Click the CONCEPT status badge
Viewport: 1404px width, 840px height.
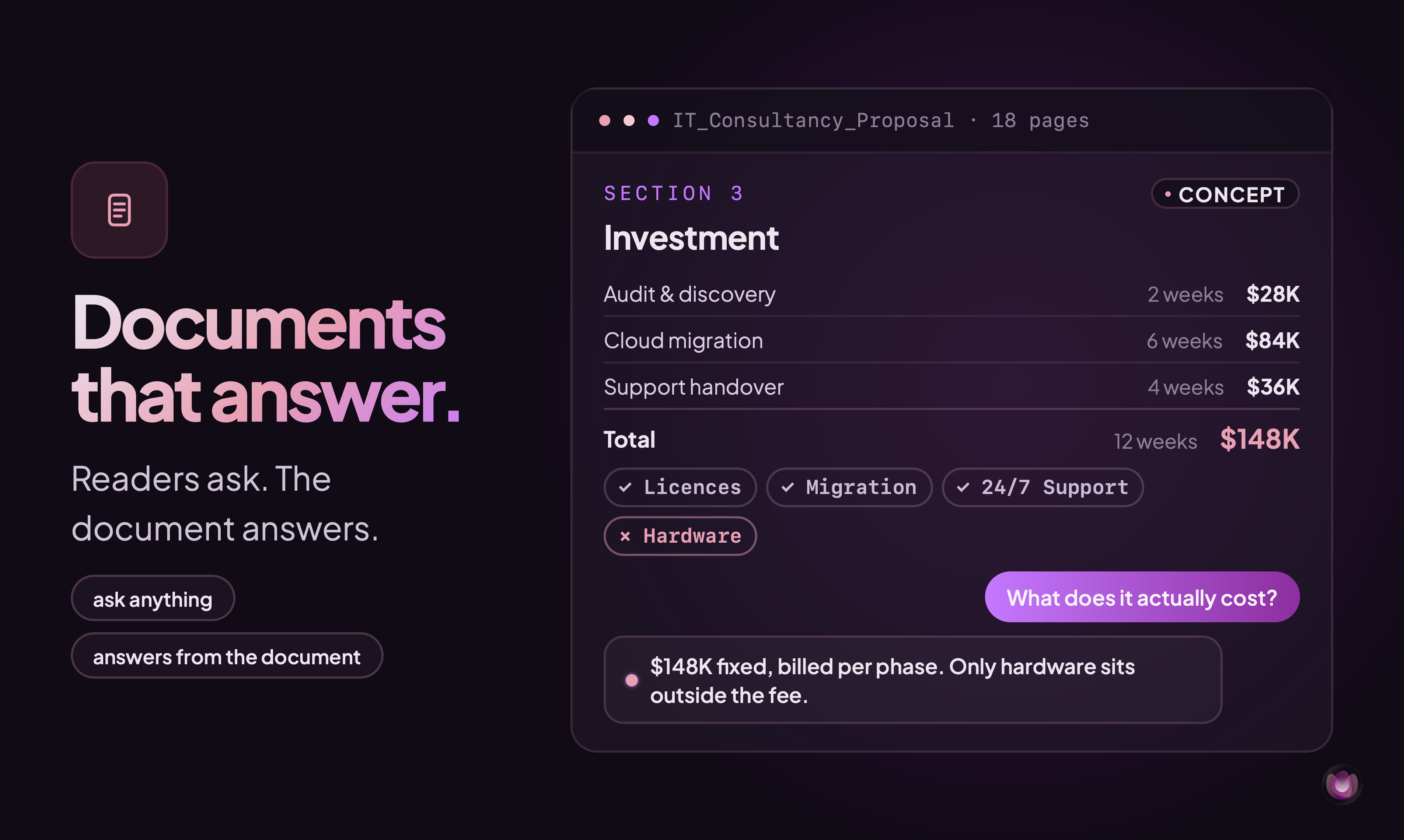coord(1225,194)
